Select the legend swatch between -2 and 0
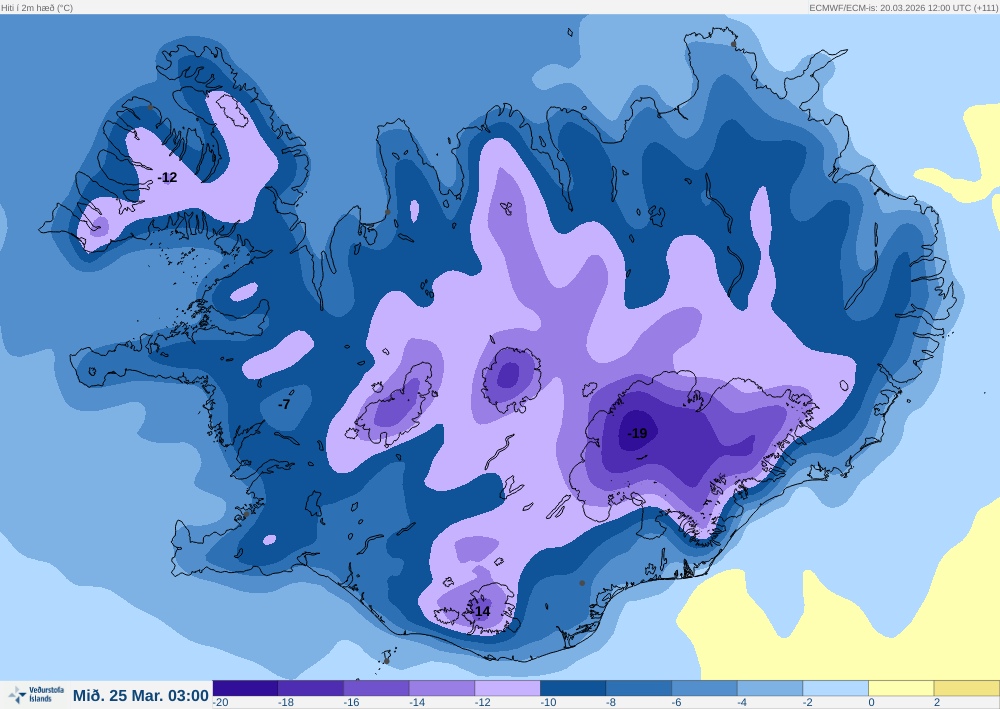 pyautogui.click(x=836, y=688)
